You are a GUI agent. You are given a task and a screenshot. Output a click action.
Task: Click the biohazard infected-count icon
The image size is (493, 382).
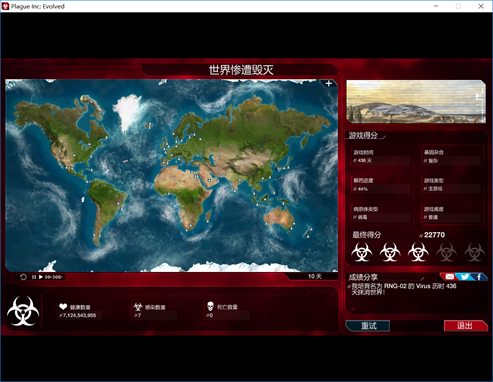138,307
